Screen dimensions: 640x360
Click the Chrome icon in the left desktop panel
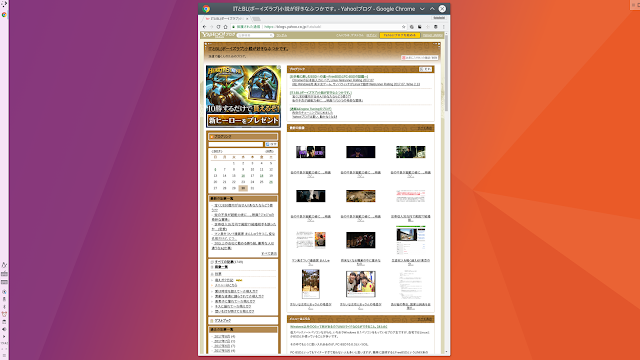4,15
